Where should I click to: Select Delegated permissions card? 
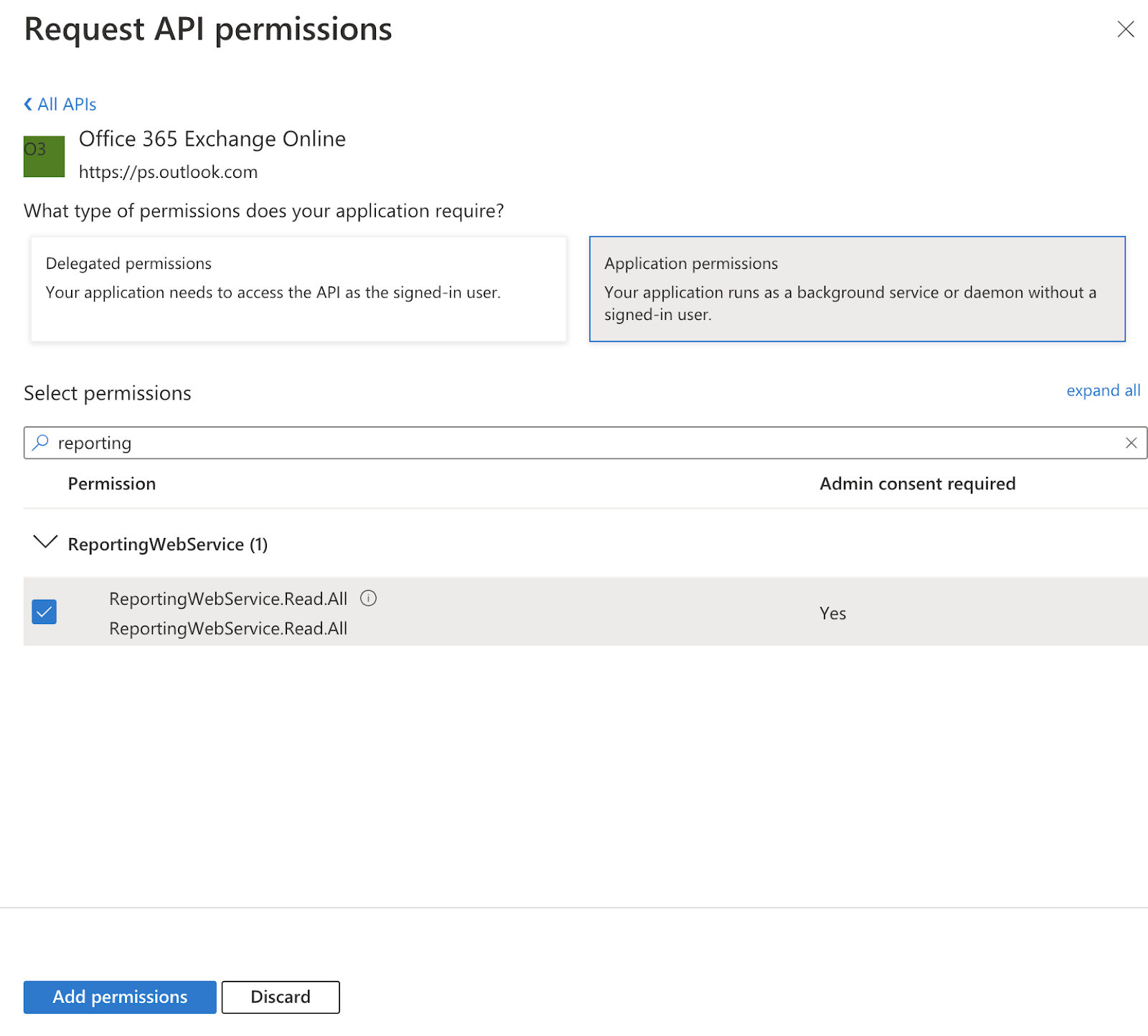(x=298, y=289)
